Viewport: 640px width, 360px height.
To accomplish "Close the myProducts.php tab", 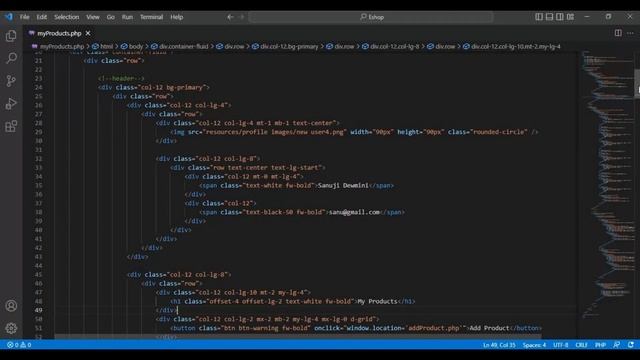I will pos(88,33).
